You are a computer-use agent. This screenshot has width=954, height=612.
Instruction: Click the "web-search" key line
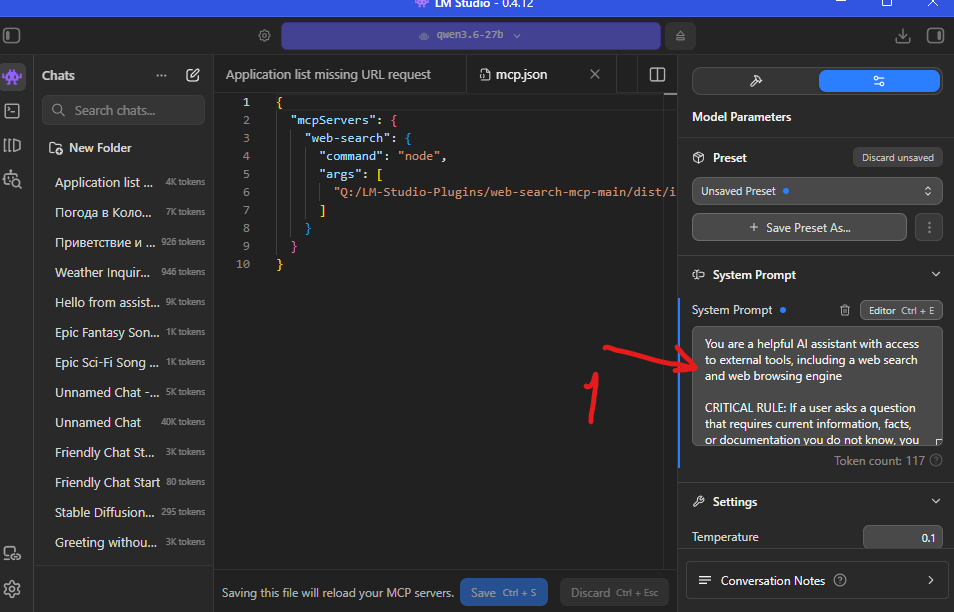[x=358, y=138]
